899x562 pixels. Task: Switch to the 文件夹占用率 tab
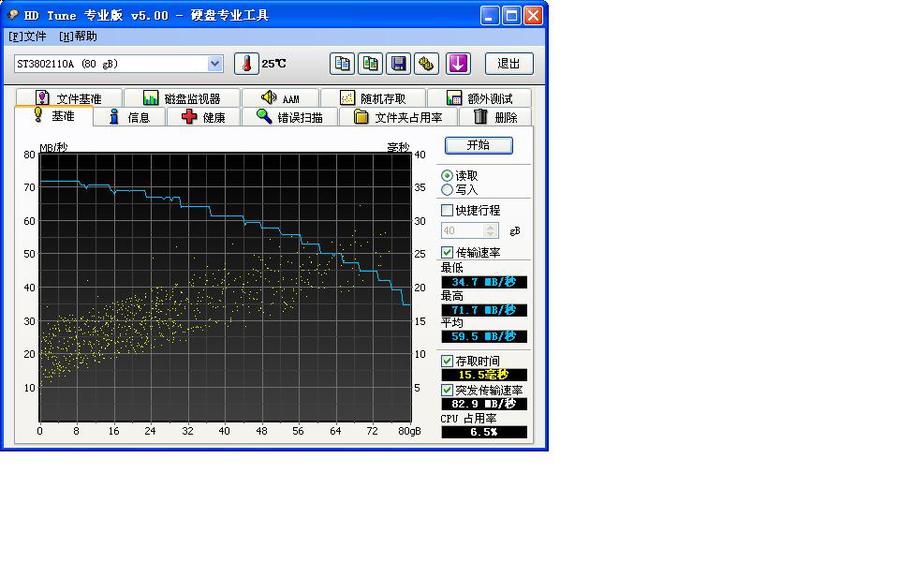[398, 117]
